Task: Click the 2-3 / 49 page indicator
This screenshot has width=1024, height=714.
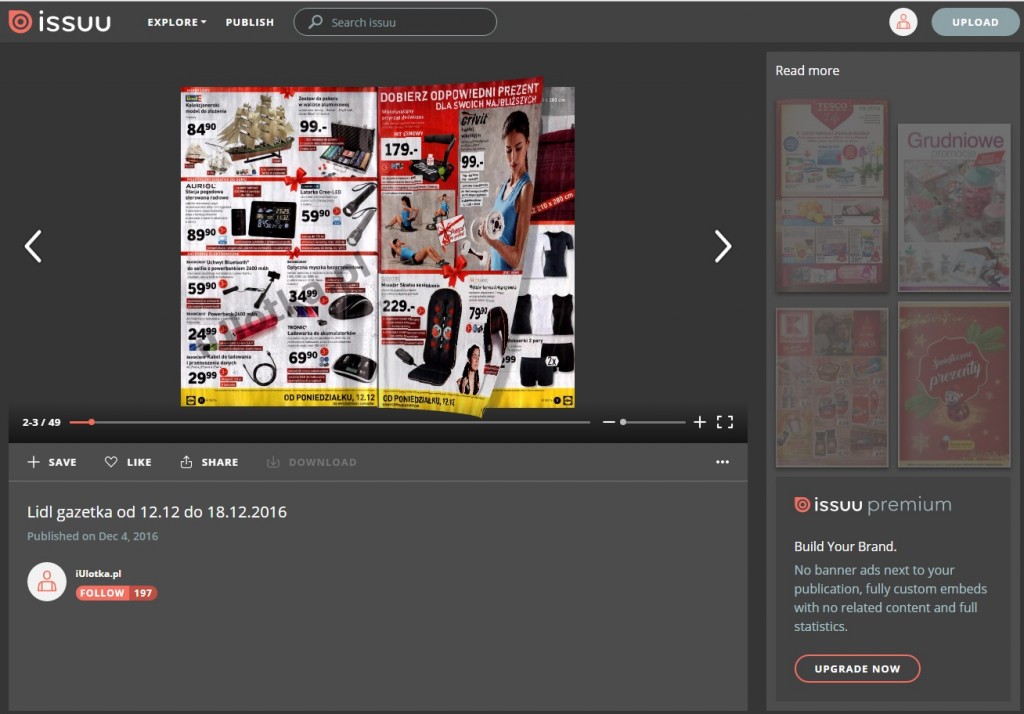Action: coord(41,422)
